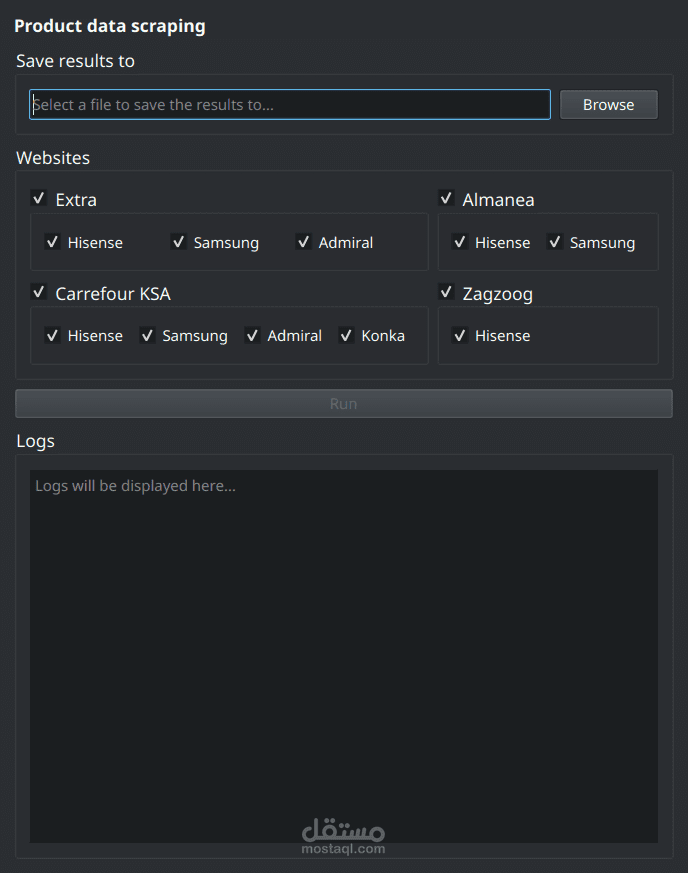Image resolution: width=688 pixels, height=873 pixels.
Task: Focus the save results file path field
Action: [x=290, y=105]
